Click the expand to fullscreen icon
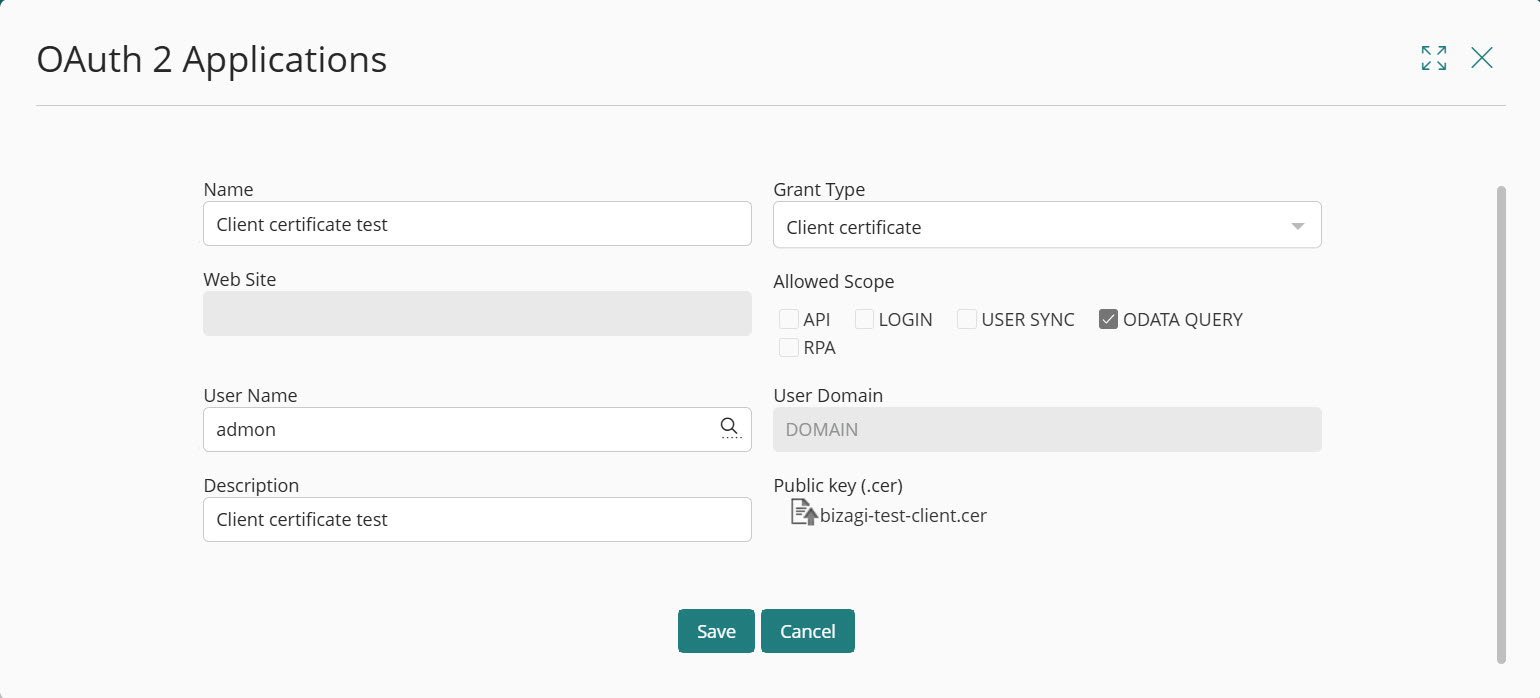1540x698 pixels. pyautogui.click(x=1433, y=58)
